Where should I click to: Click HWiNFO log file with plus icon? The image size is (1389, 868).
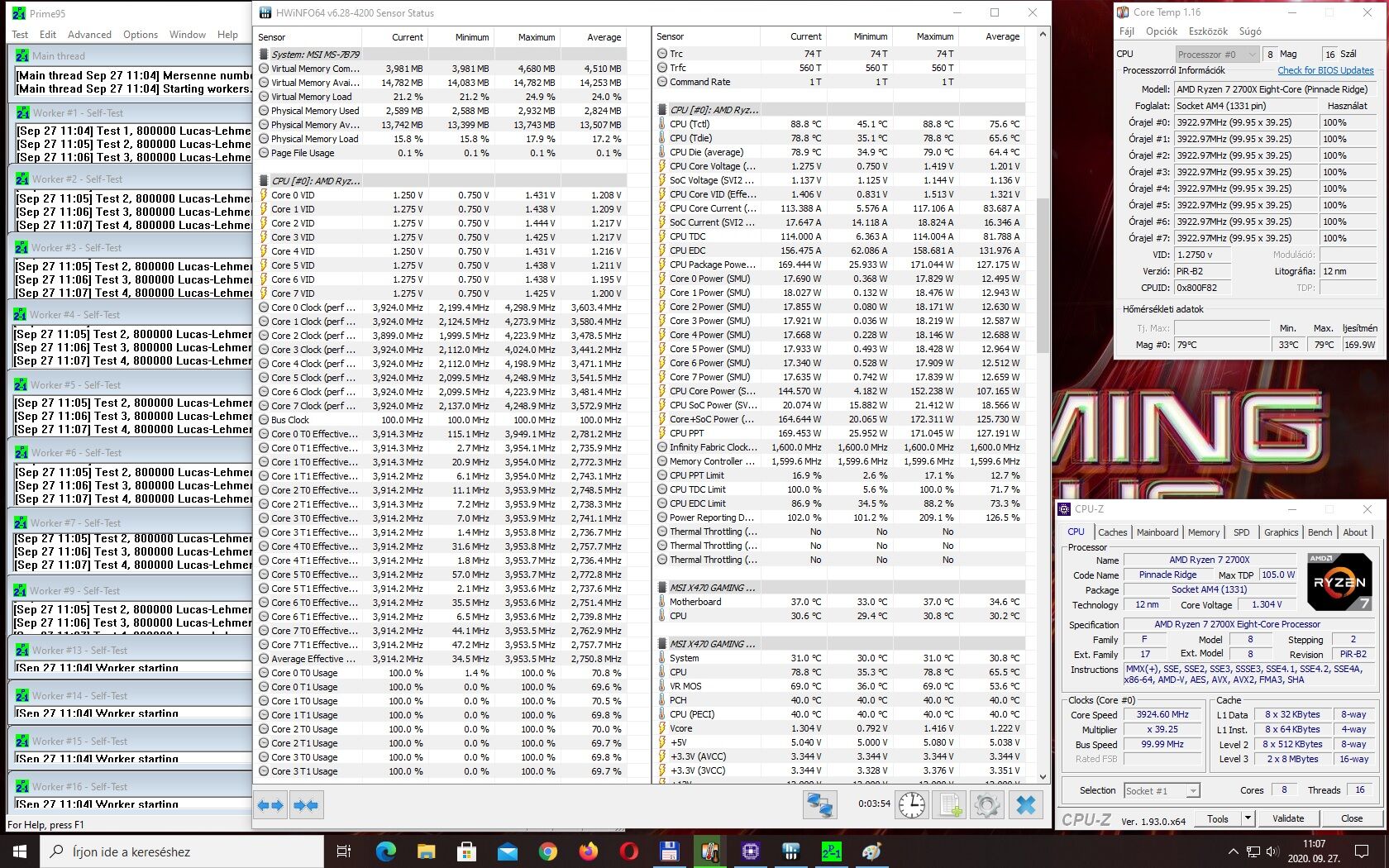tap(950, 805)
